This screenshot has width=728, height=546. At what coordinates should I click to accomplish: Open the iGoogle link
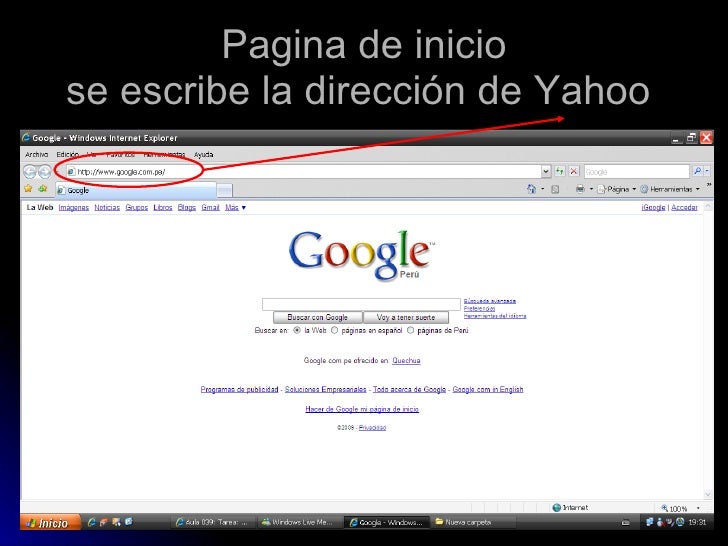[653, 208]
